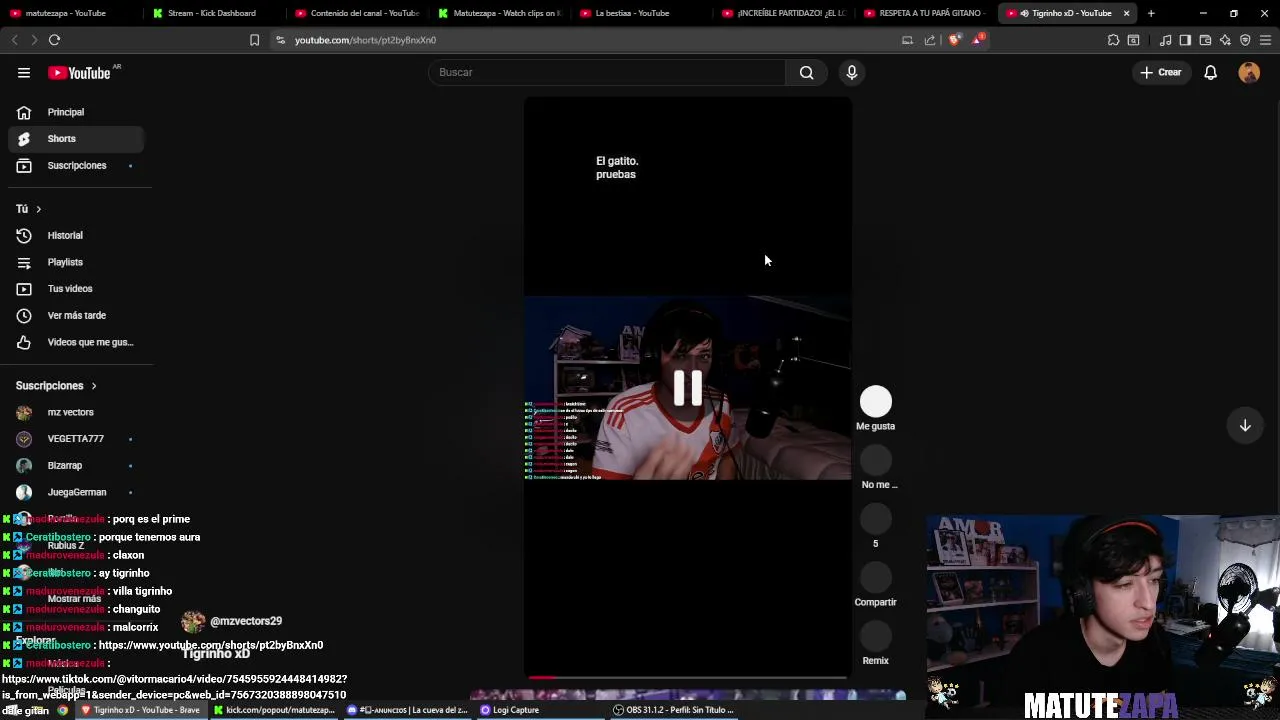The height and width of the screenshot is (720, 1280).
Task: Seek on the Short progress bar
Action: tap(688, 677)
